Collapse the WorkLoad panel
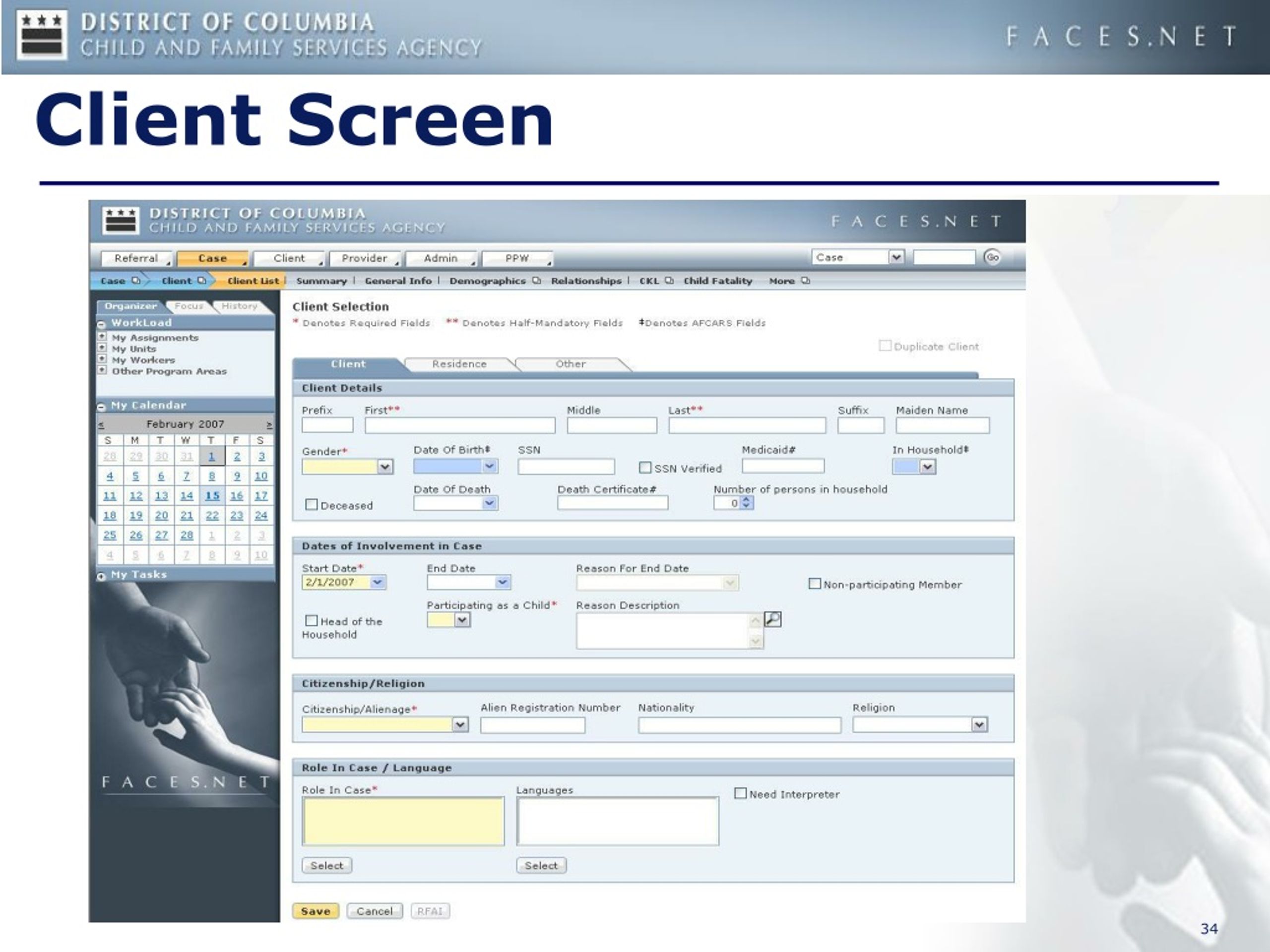 tap(102, 324)
